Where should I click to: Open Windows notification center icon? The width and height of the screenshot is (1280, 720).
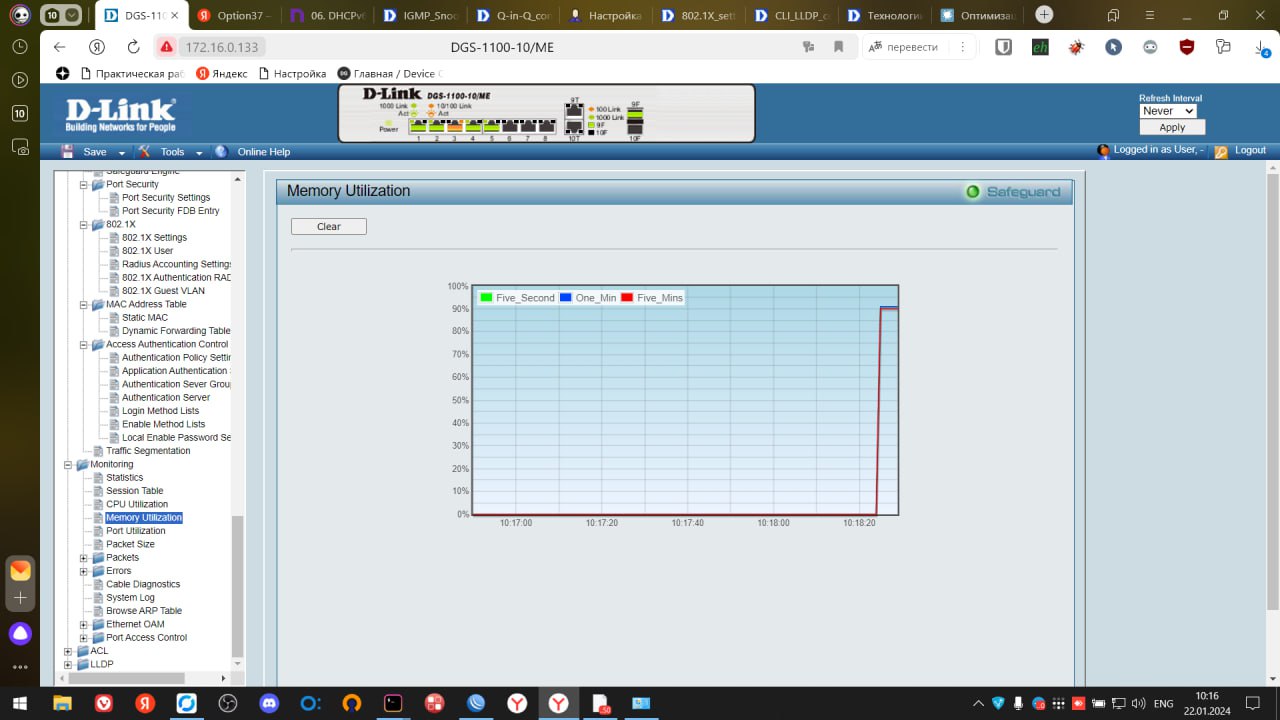1253,703
